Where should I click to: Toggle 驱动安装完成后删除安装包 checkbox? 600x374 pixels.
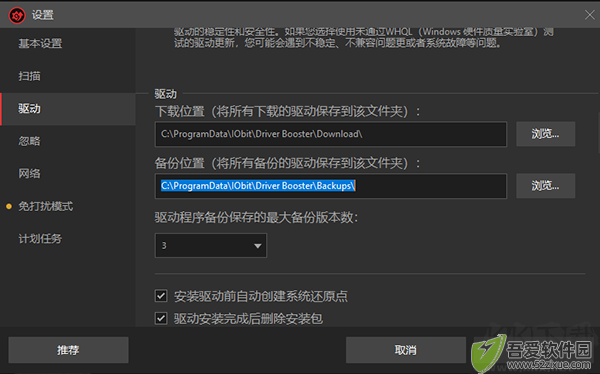161,318
